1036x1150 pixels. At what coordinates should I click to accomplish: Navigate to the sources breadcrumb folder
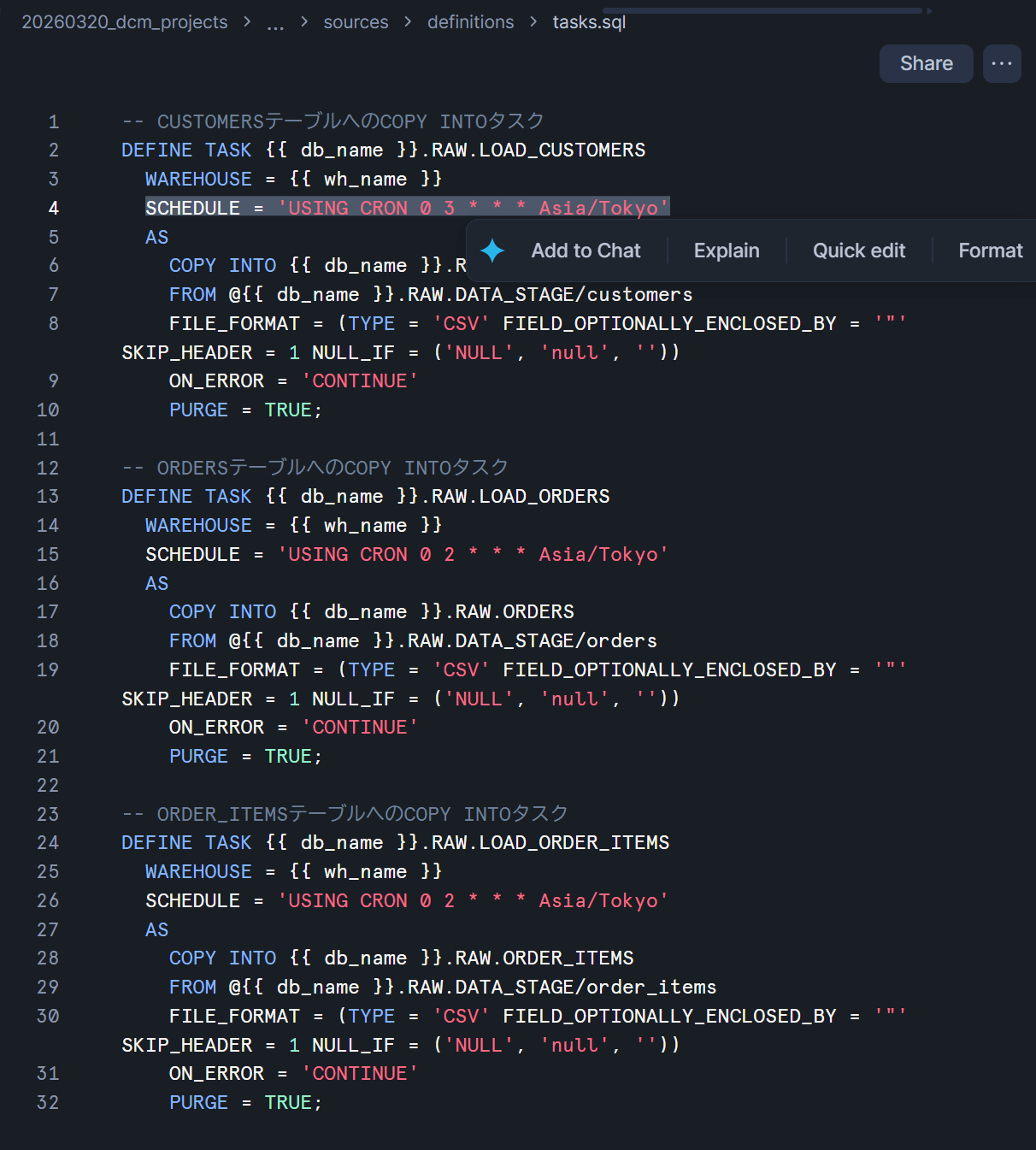pos(356,22)
